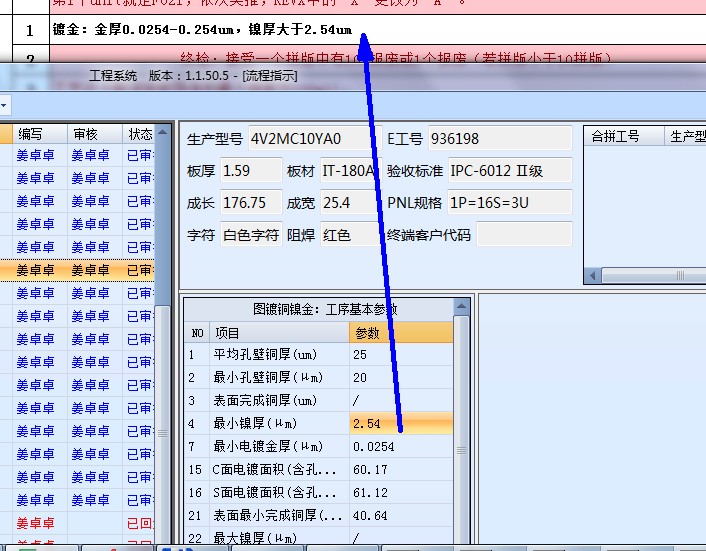The height and width of the screenshot is (551, 706).
Task: Focus the 板厚 field showing 1.59
Action: coord(251,171)
